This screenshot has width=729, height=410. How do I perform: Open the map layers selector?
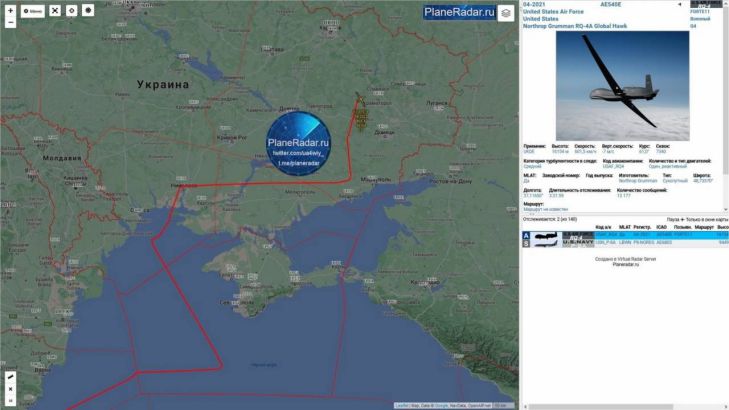(506, 12)
